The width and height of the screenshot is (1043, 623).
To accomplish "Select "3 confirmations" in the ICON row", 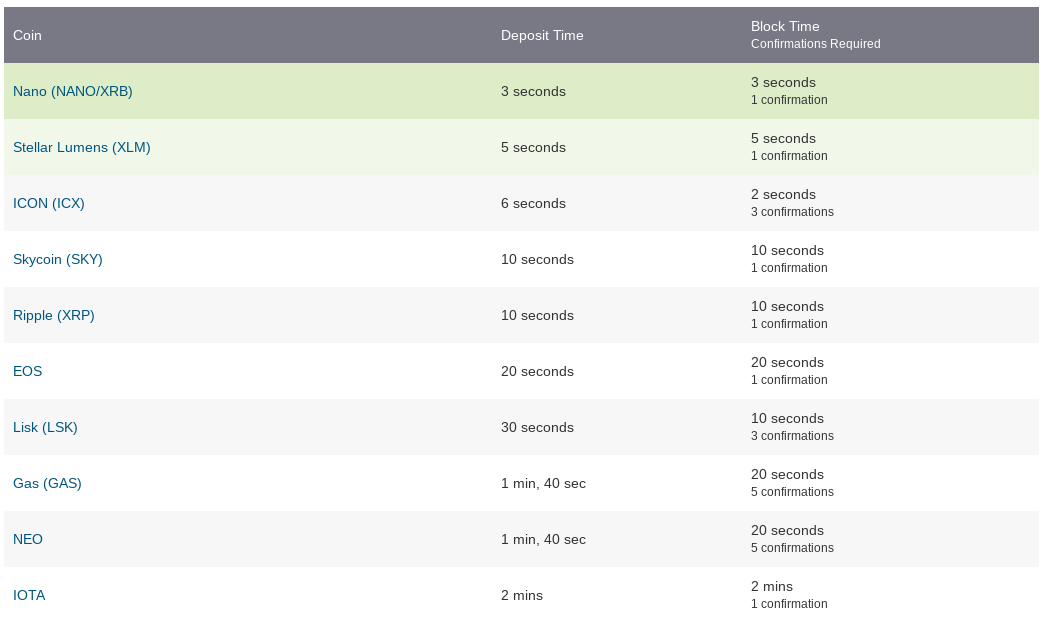I will click(792, 211).
